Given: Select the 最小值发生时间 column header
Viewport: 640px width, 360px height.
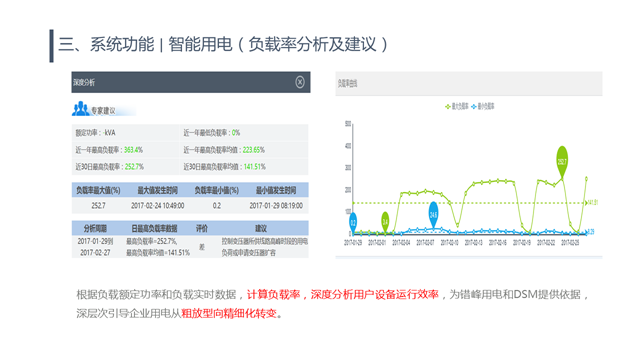Looking at the screenshot, I should (x=276, y=190).
